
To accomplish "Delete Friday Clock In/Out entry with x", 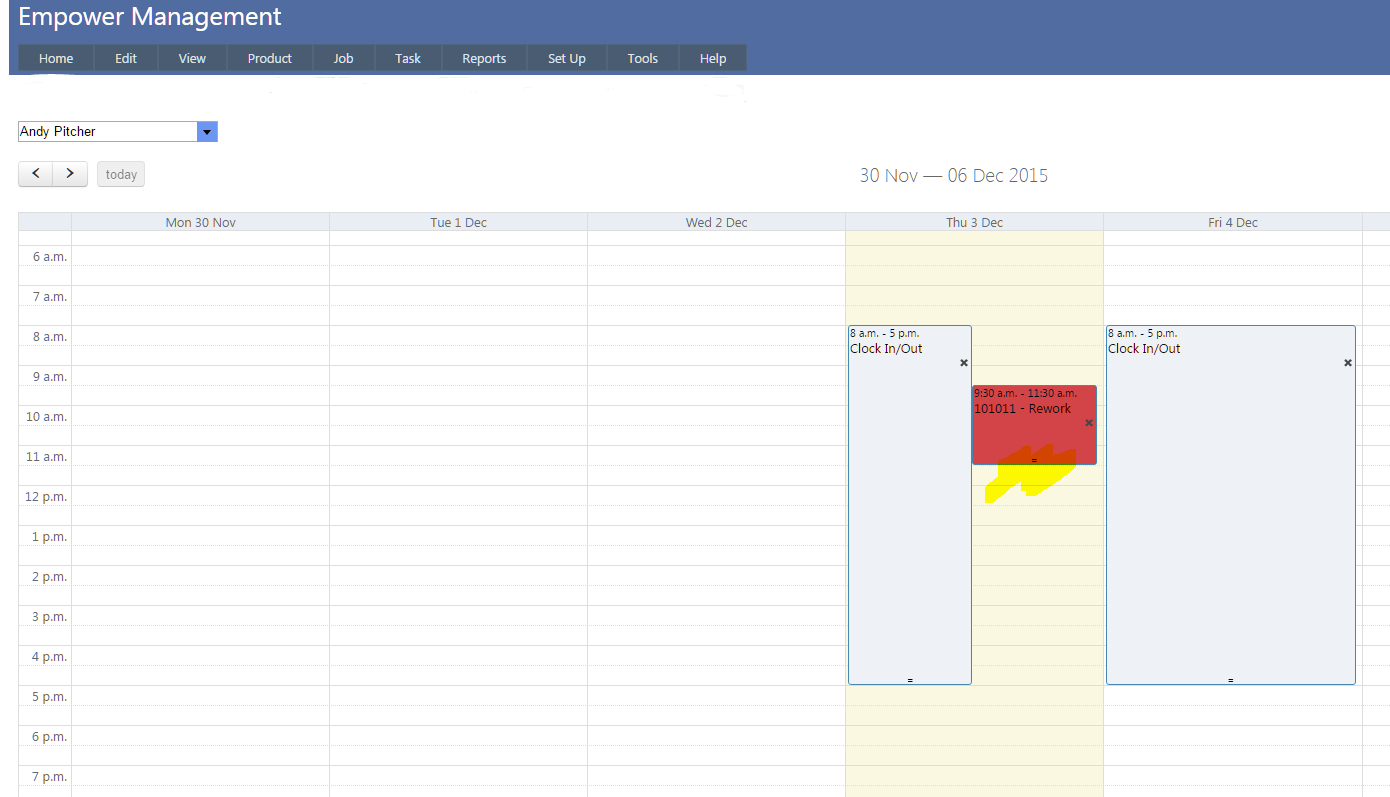I will click(1348, 363).
